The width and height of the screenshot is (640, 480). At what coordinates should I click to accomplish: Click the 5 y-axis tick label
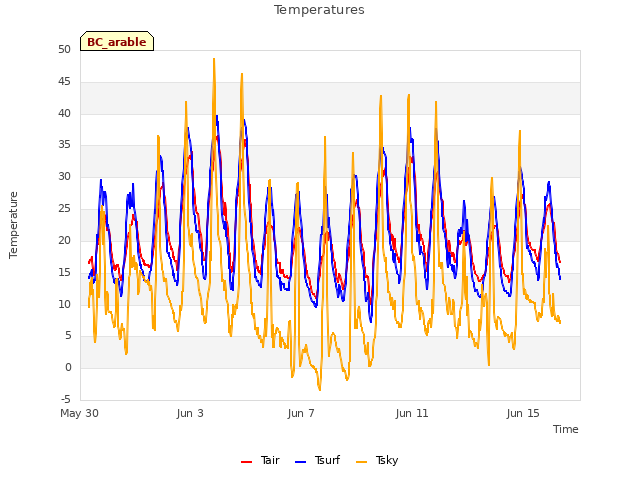68,336
